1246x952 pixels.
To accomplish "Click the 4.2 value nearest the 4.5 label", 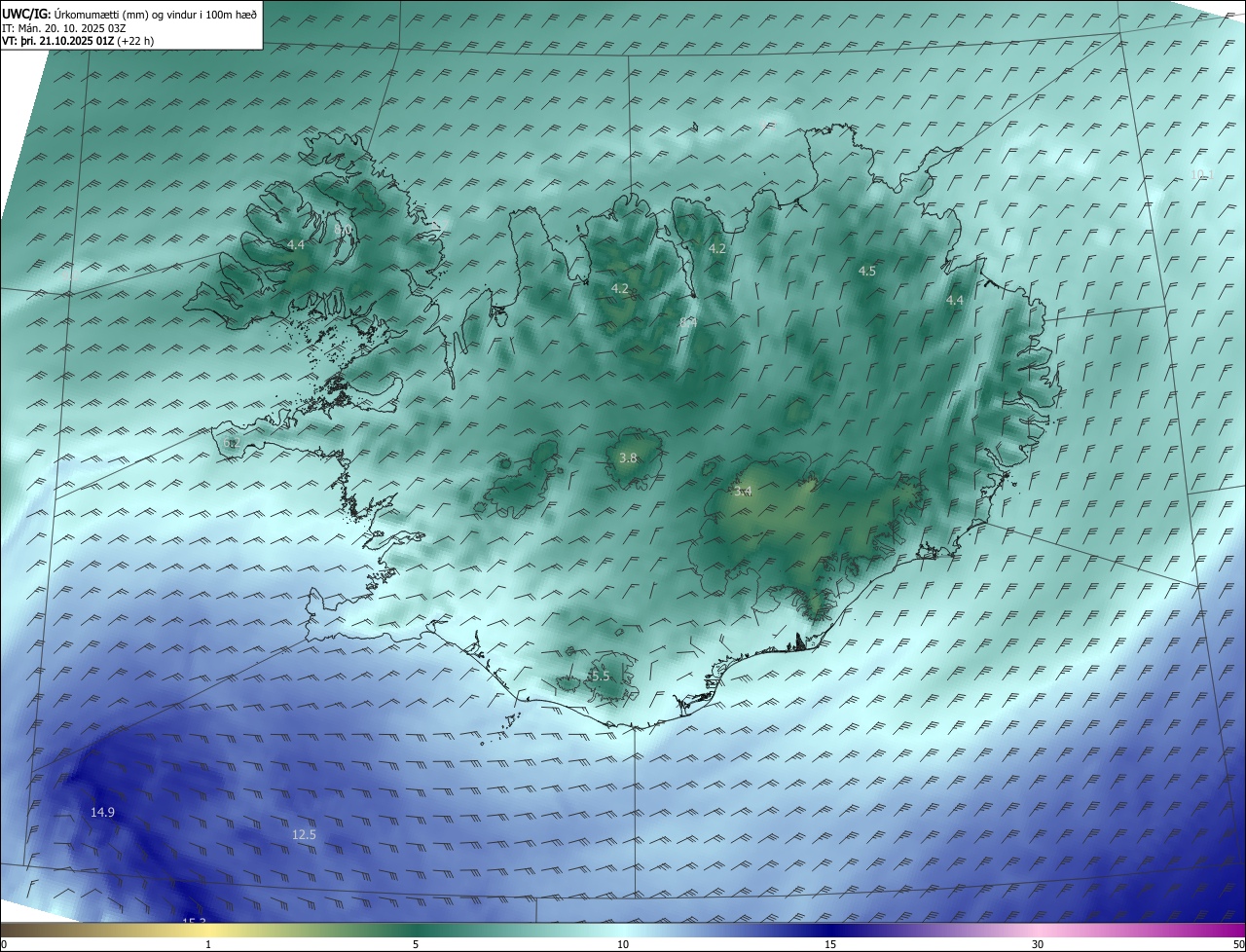I will coord(717,249).
